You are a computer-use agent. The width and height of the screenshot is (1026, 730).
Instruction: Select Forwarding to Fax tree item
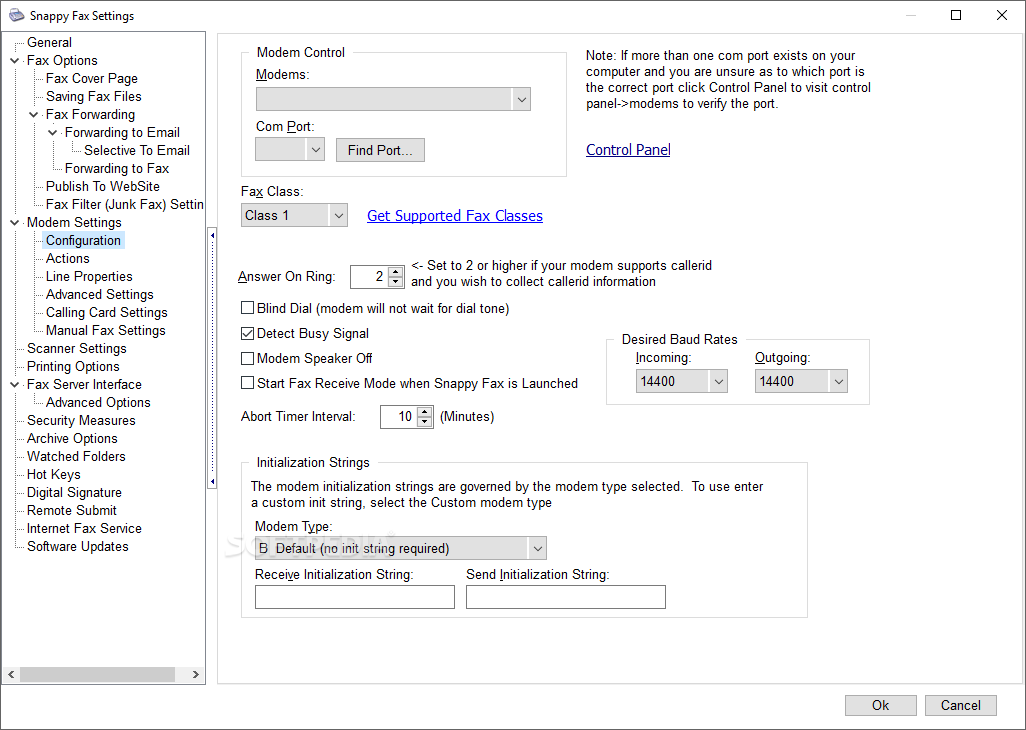point(117,169)
